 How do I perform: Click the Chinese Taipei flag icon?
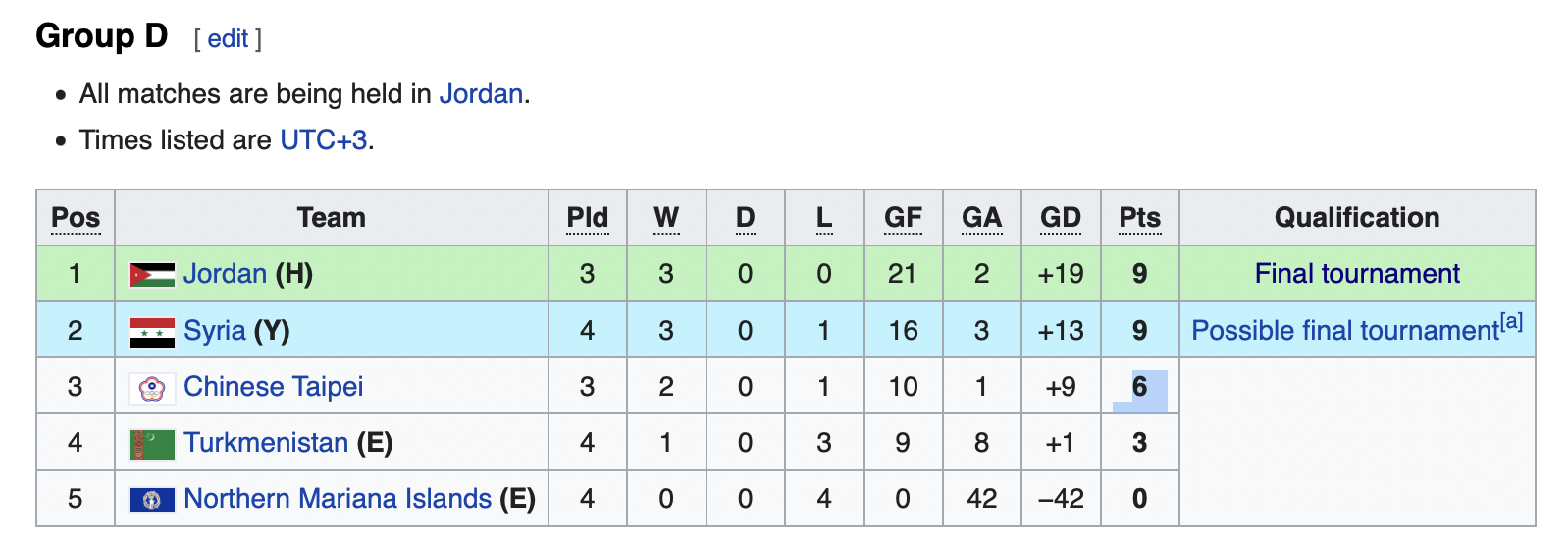[x=152, y=389]
